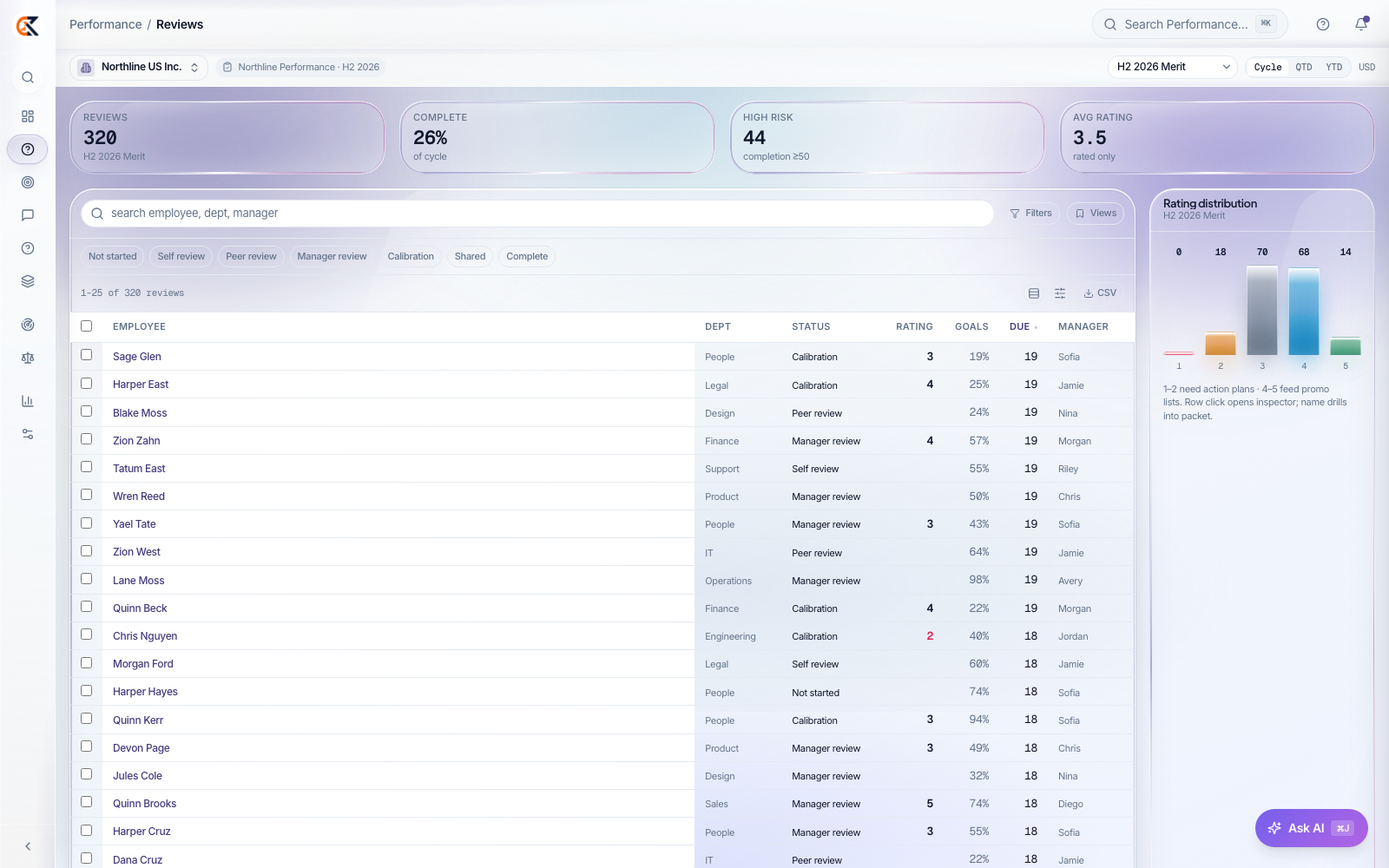Image resolution: width=1389 pixels, height=868 pixels.
Task: Open Lane Moss review packet
Action: (x=139, y=581)
